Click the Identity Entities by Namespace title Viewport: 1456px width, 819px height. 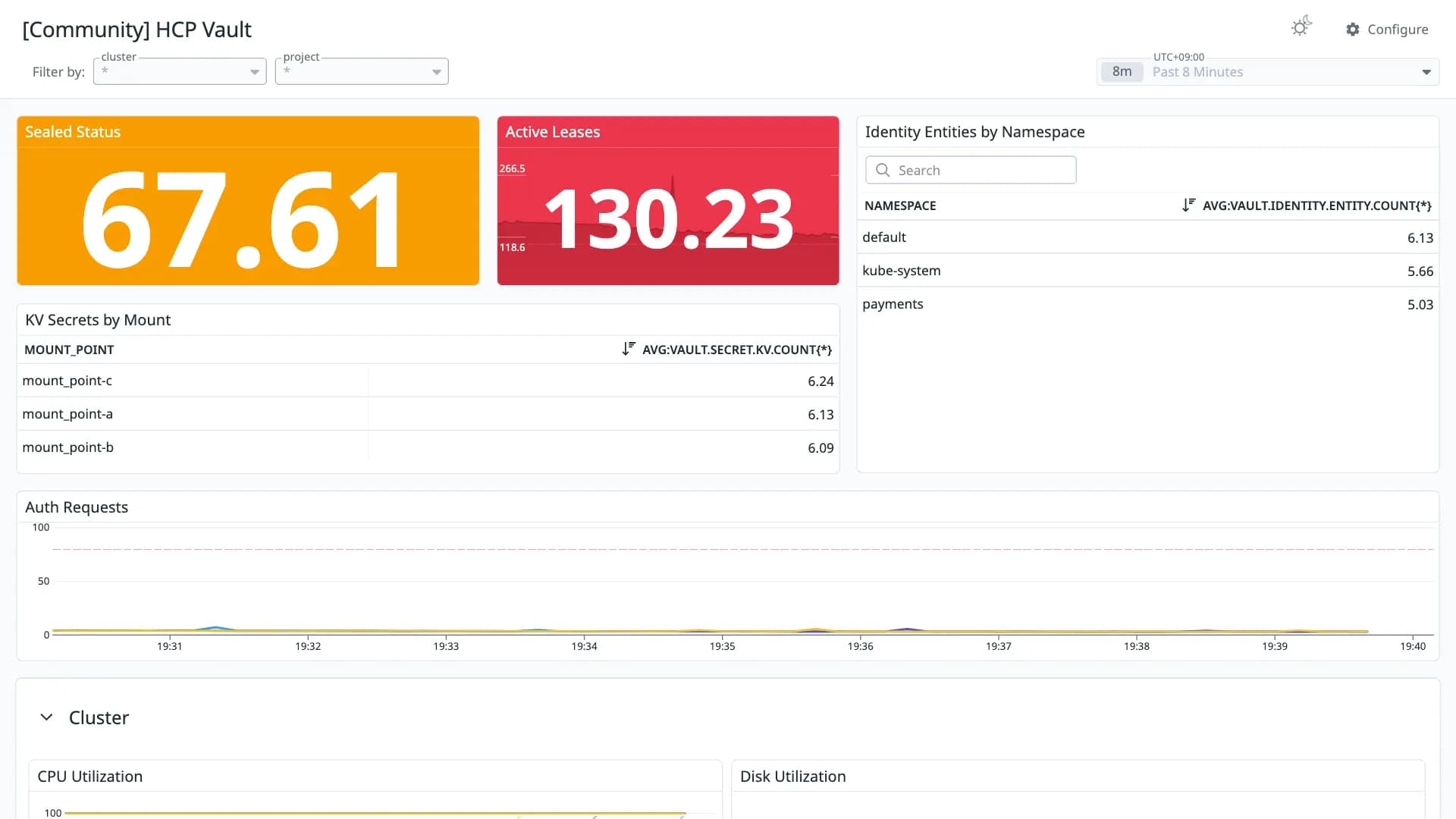point(975,132)
